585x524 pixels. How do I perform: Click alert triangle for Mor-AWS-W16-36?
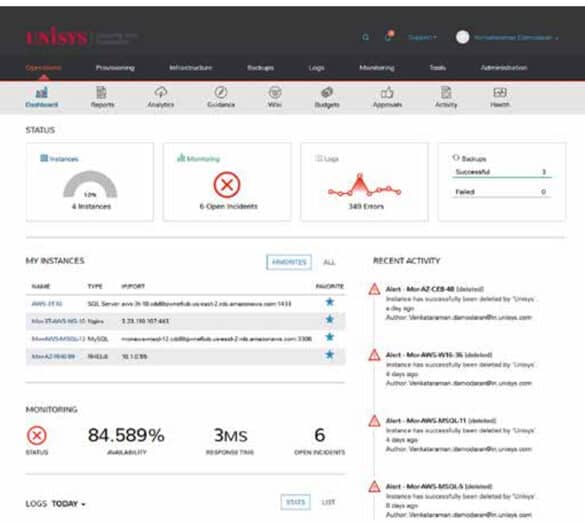click(374, 355)
